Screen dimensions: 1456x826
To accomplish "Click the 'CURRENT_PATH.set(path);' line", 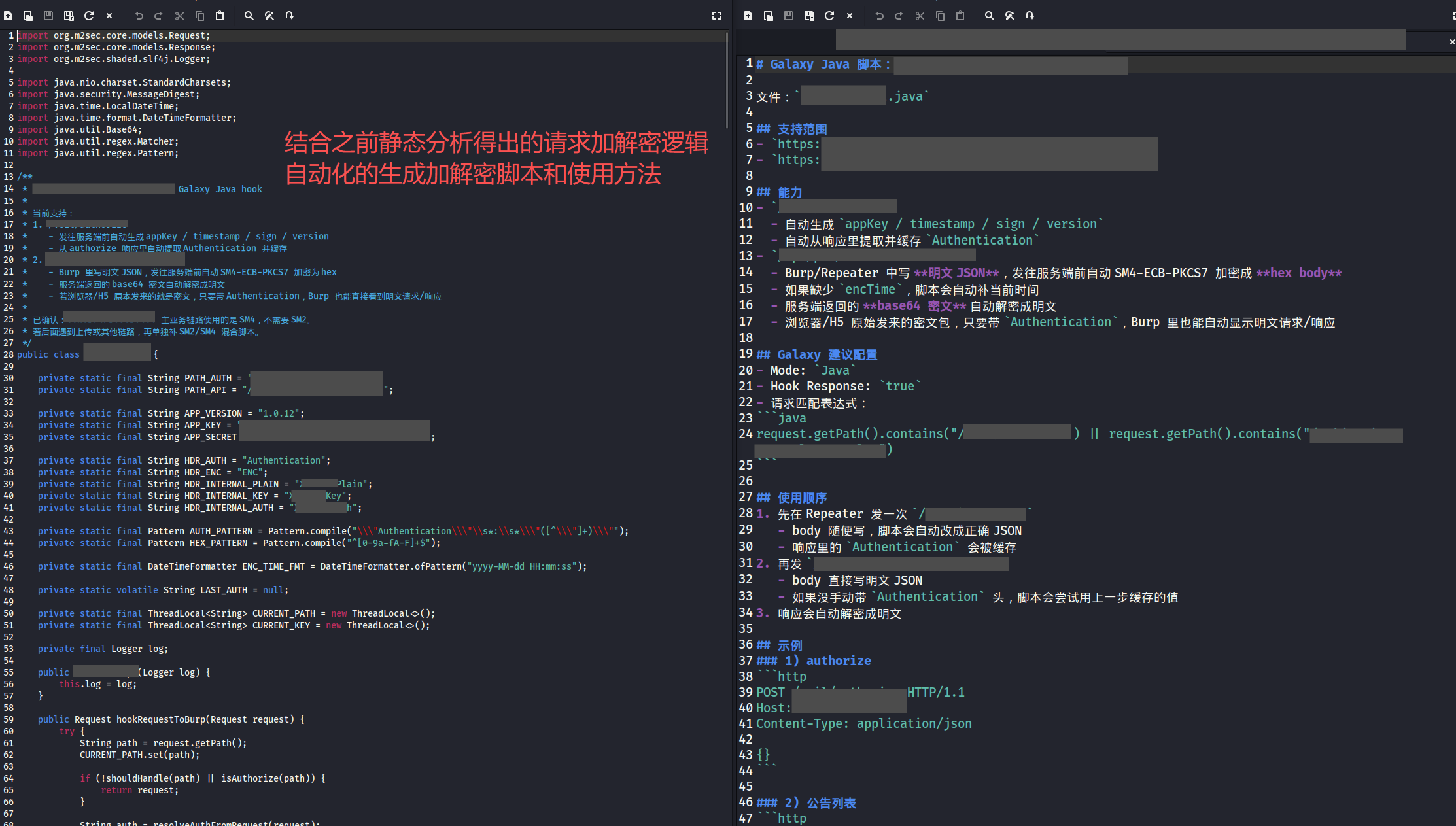I will 140,755.
